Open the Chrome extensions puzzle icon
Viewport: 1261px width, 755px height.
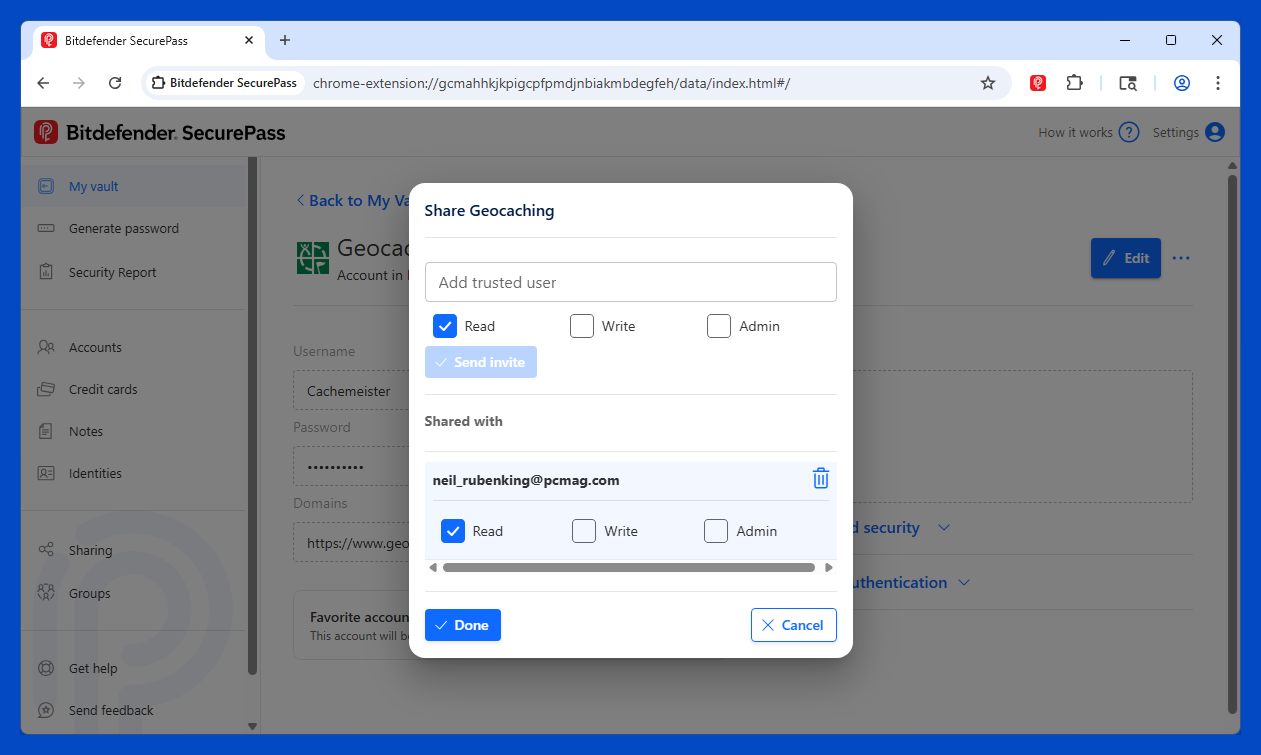1074,83
